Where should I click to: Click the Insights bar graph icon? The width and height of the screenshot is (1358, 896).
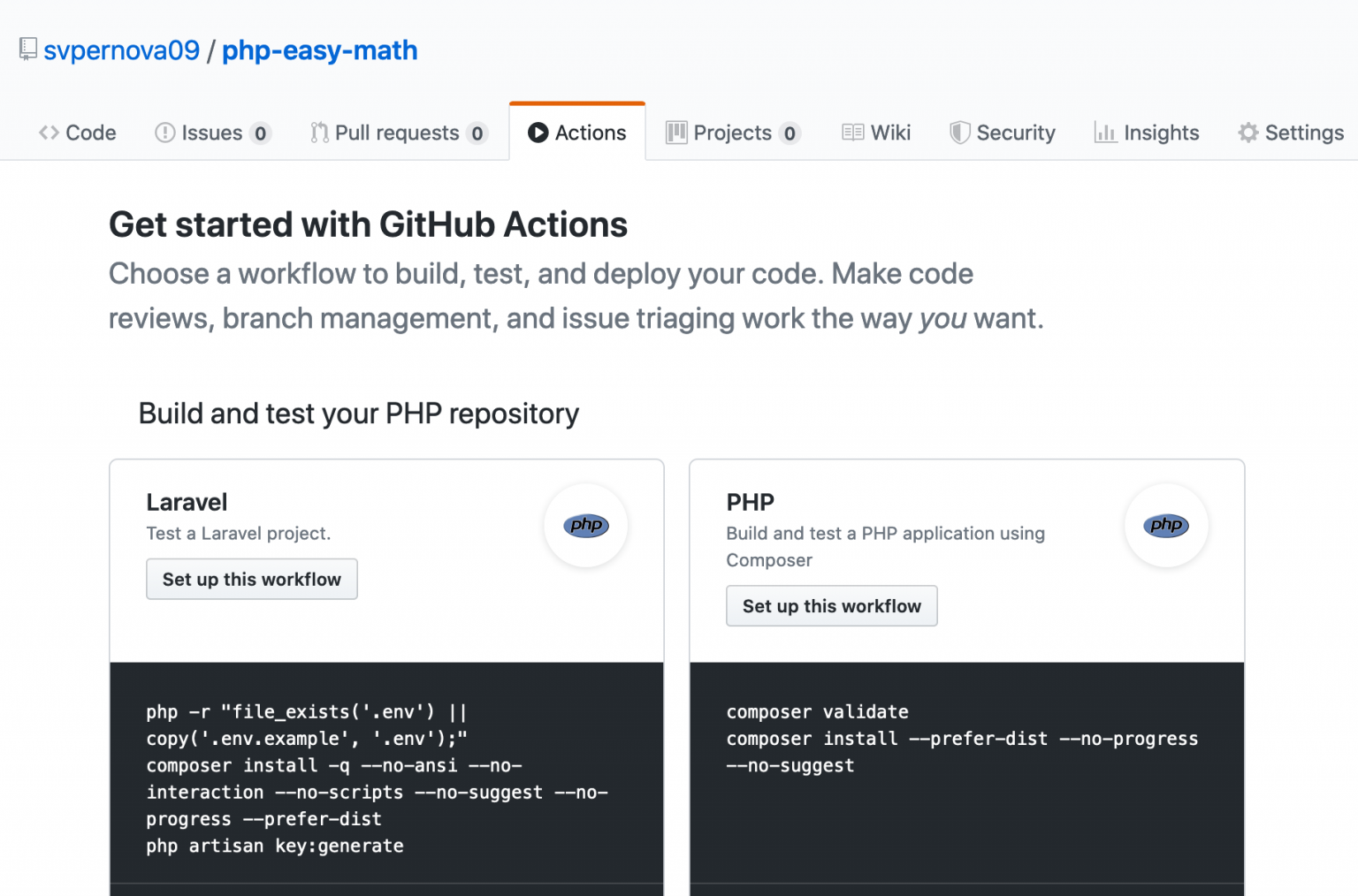(1104, 133)
